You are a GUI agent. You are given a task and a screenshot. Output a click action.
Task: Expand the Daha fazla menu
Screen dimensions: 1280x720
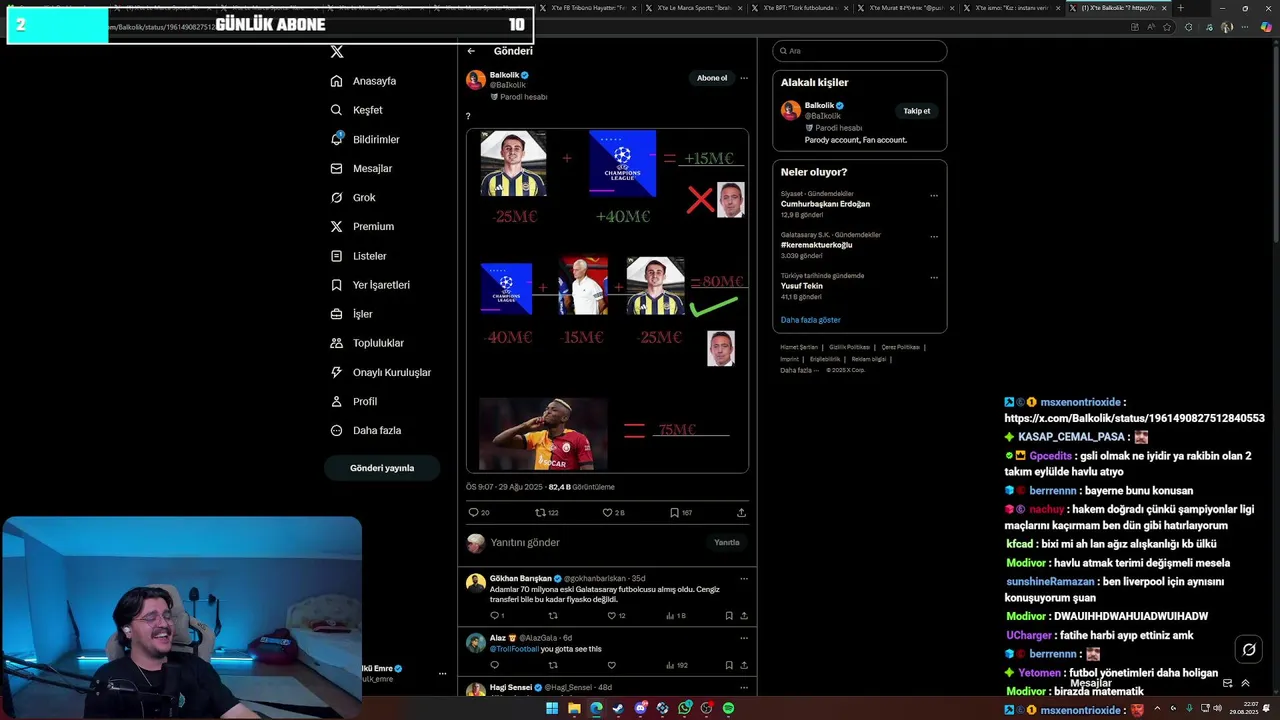tap(366, 430)
